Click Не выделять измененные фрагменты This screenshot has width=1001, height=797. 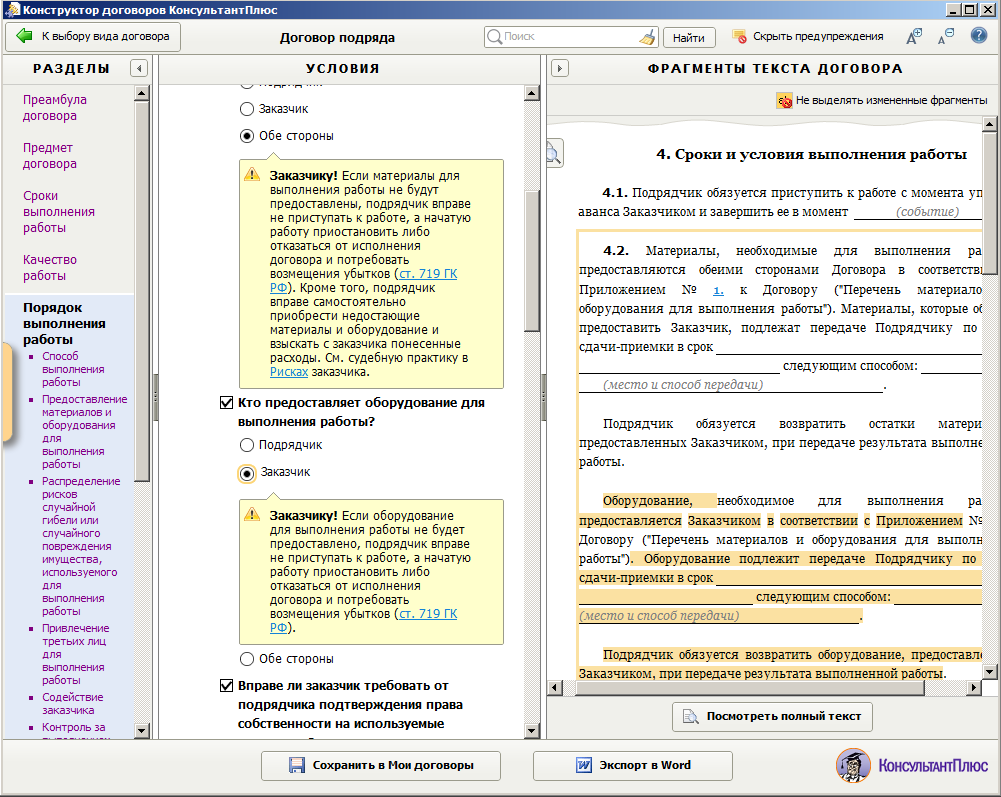click(891, 100)
